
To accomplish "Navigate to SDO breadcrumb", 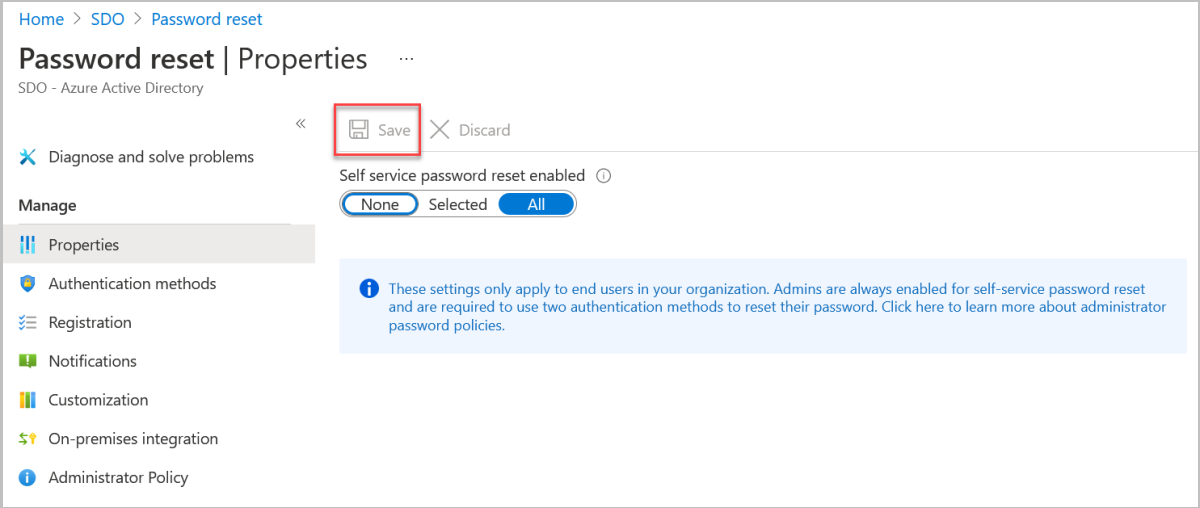I will pyautogui.click(x=108, y=19).
